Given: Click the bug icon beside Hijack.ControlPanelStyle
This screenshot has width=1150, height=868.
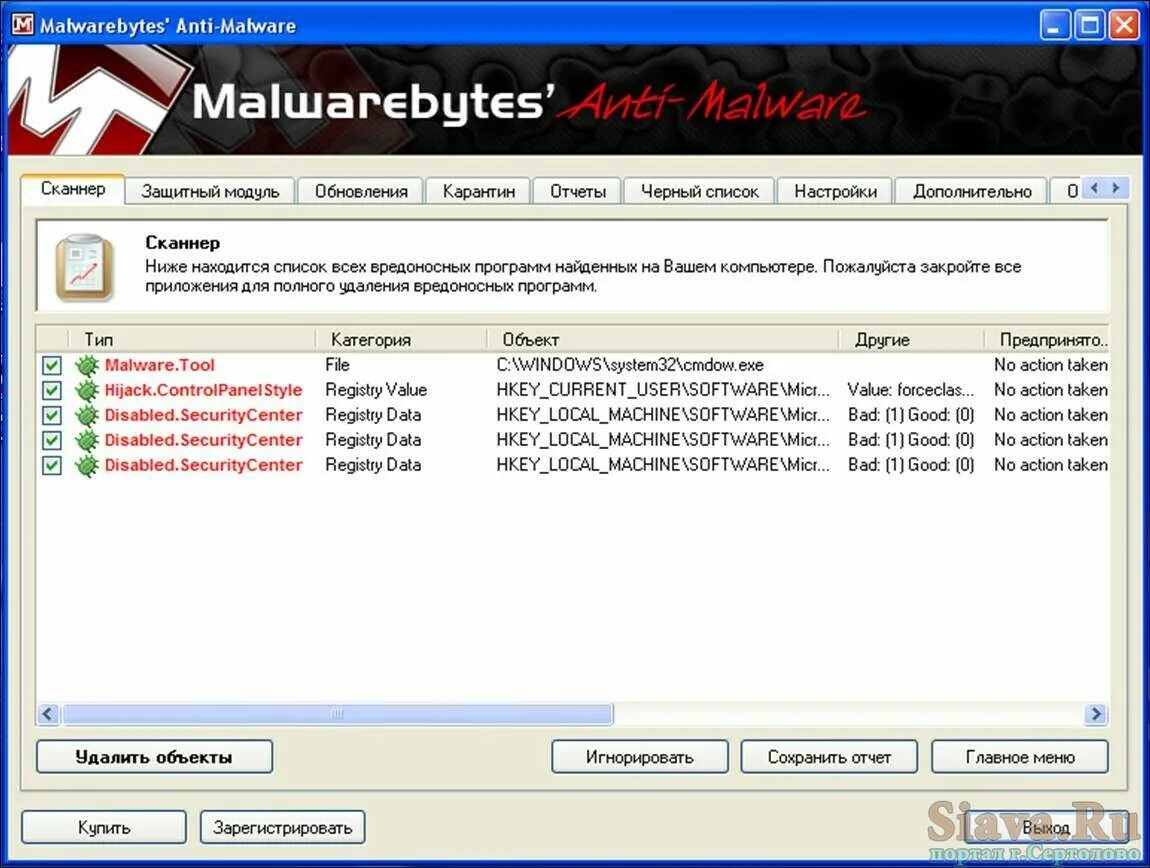Looking at the screenshot, I should [87, 390].
